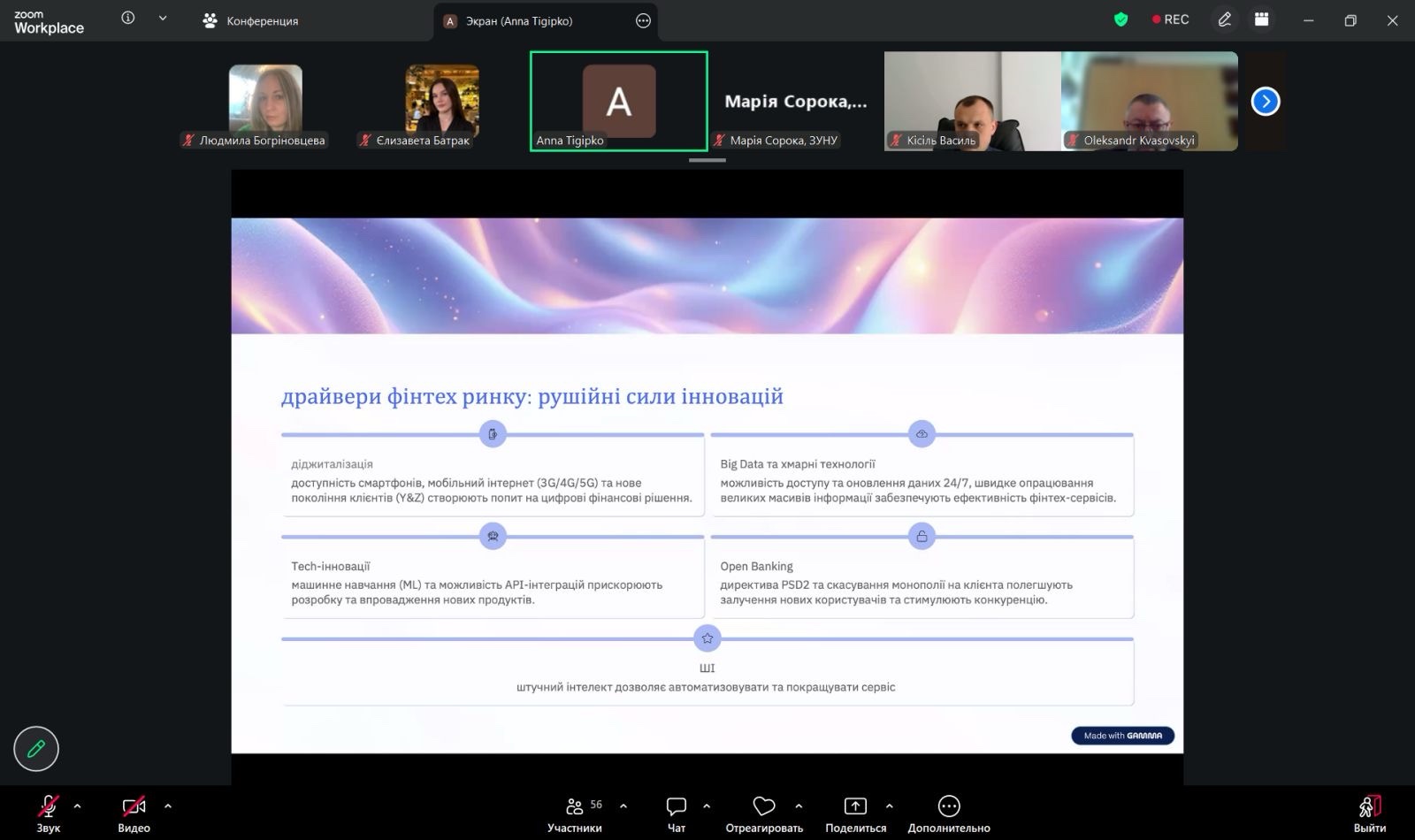This screenshot has width=1415, height=840.
Task: Expand audio options arrow next to Звук
Action: 78,806
